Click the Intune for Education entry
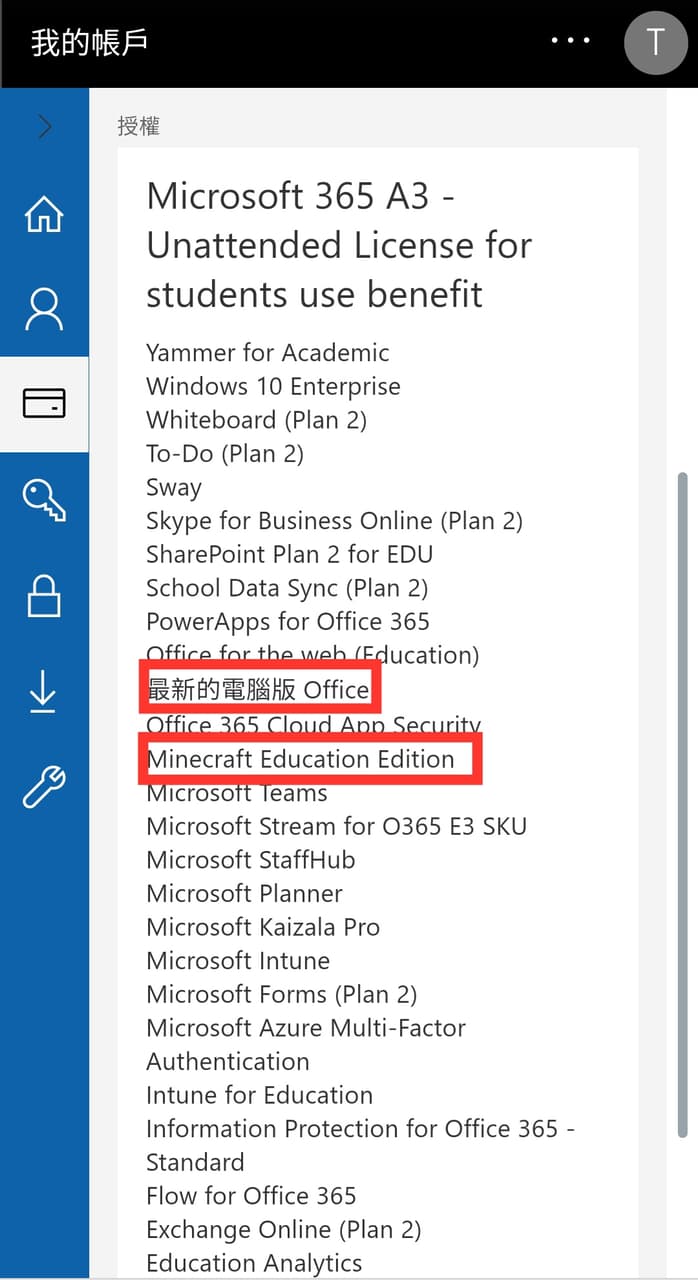The image size is (698, 1280). [260, 1096]
